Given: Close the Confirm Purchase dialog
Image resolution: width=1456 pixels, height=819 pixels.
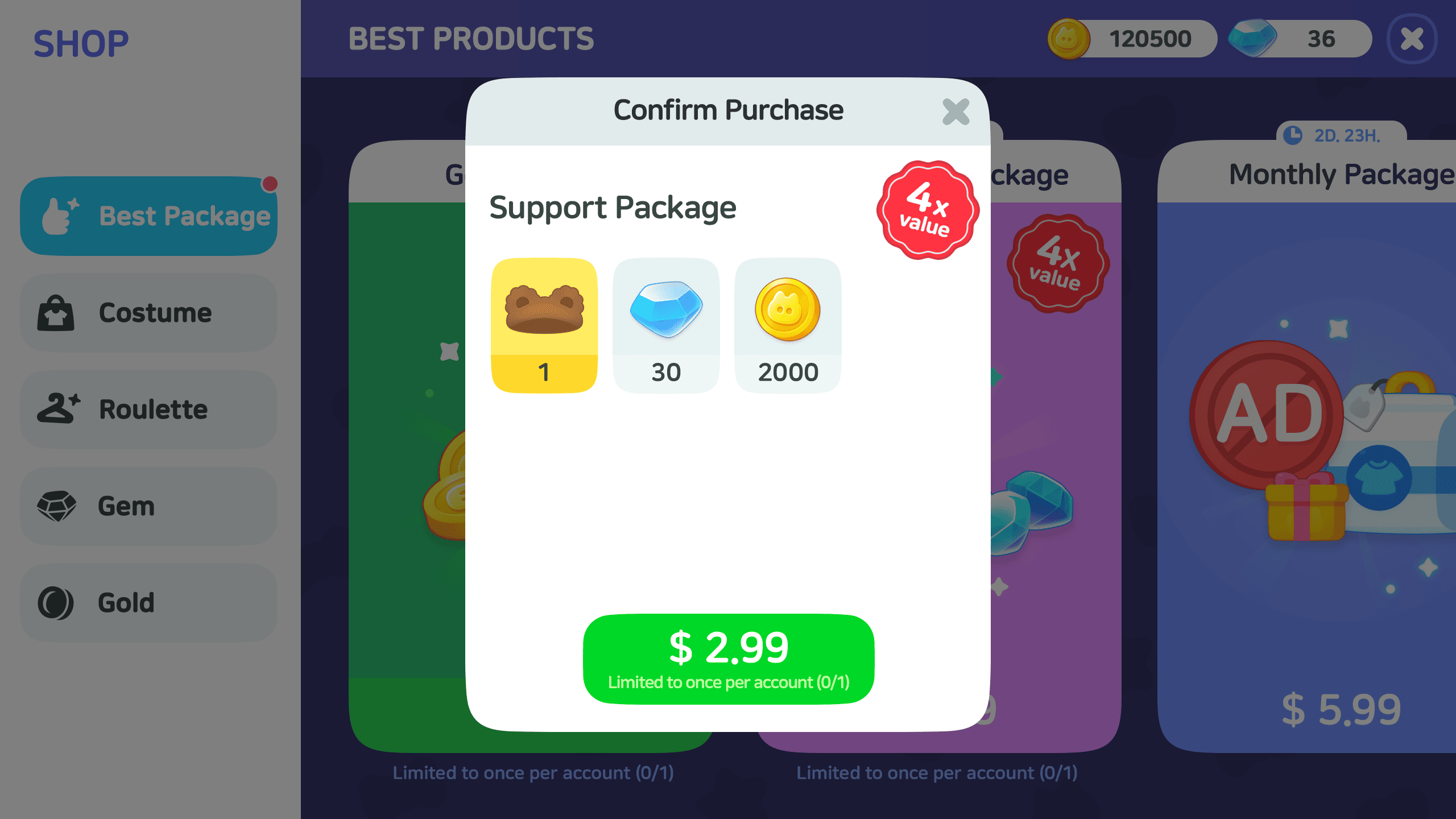Looking at the screenshot, I should tap(955, 111).
